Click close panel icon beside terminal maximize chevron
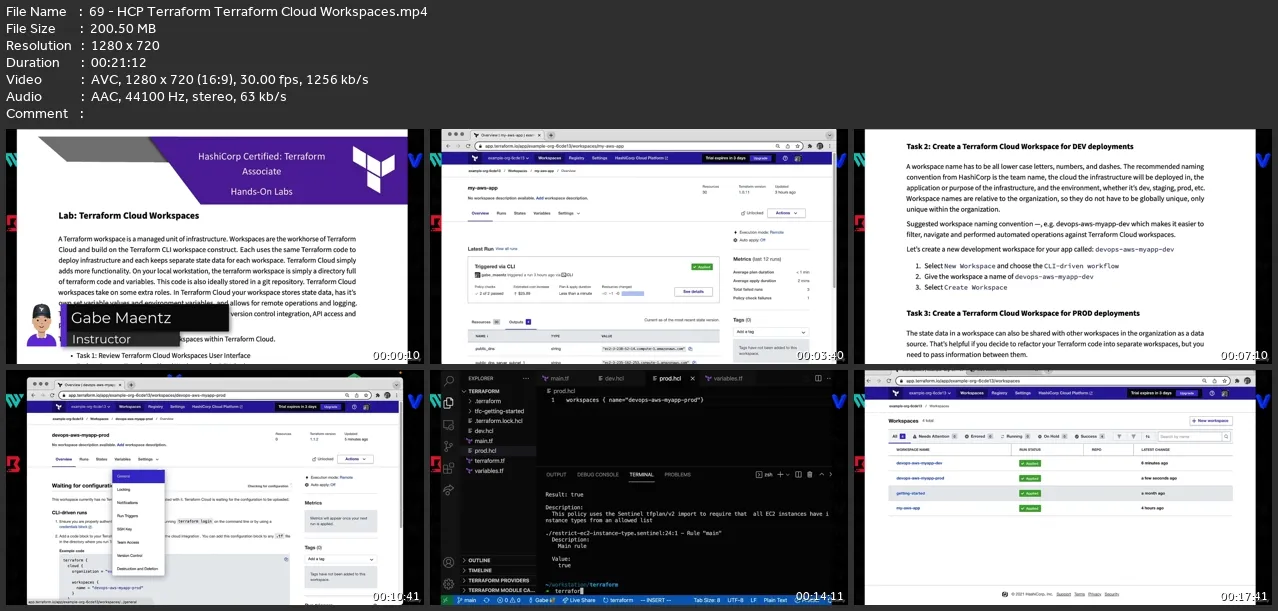 pos(831,475)
